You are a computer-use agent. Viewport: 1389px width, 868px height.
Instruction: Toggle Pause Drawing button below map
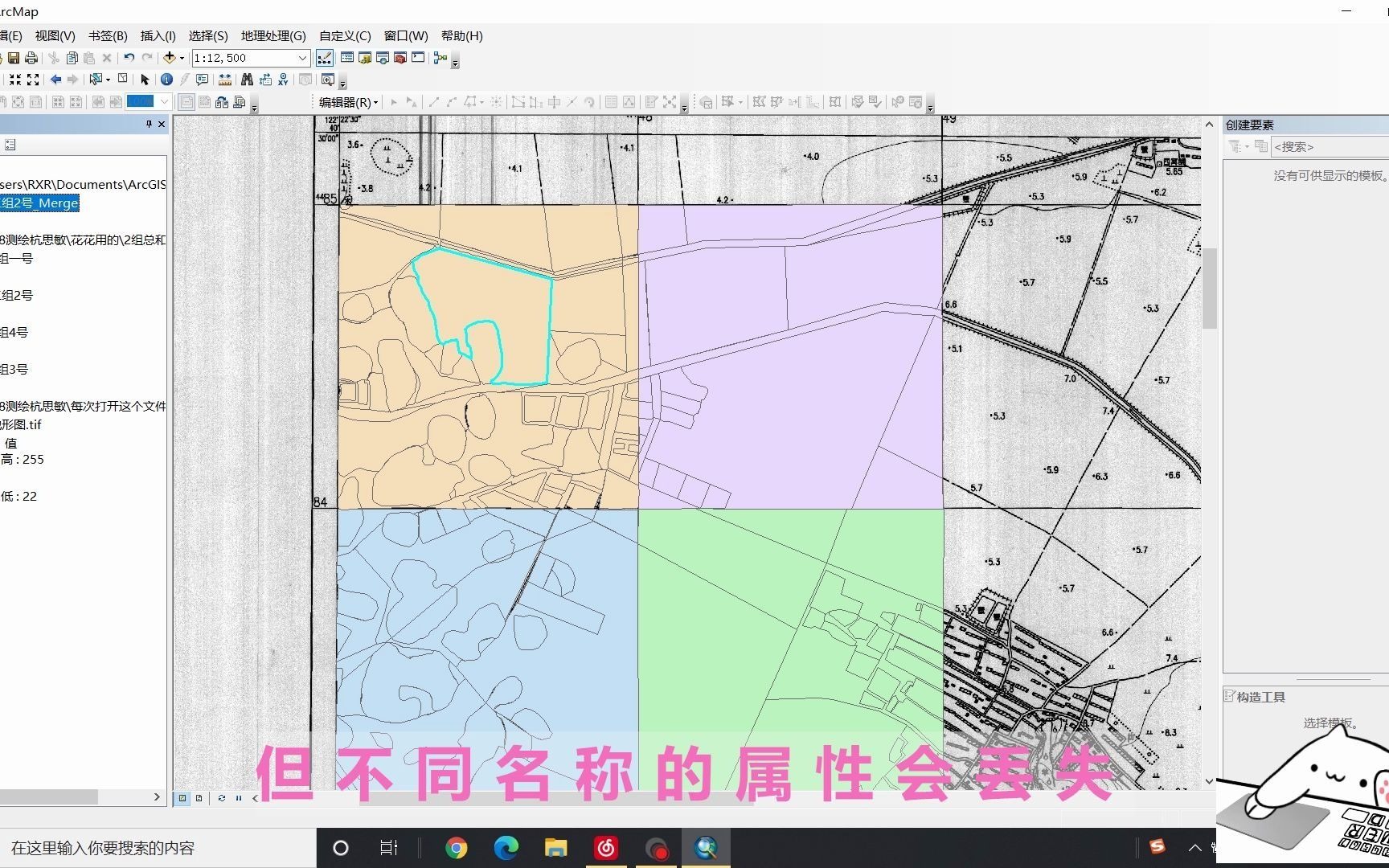click(239, 798)
